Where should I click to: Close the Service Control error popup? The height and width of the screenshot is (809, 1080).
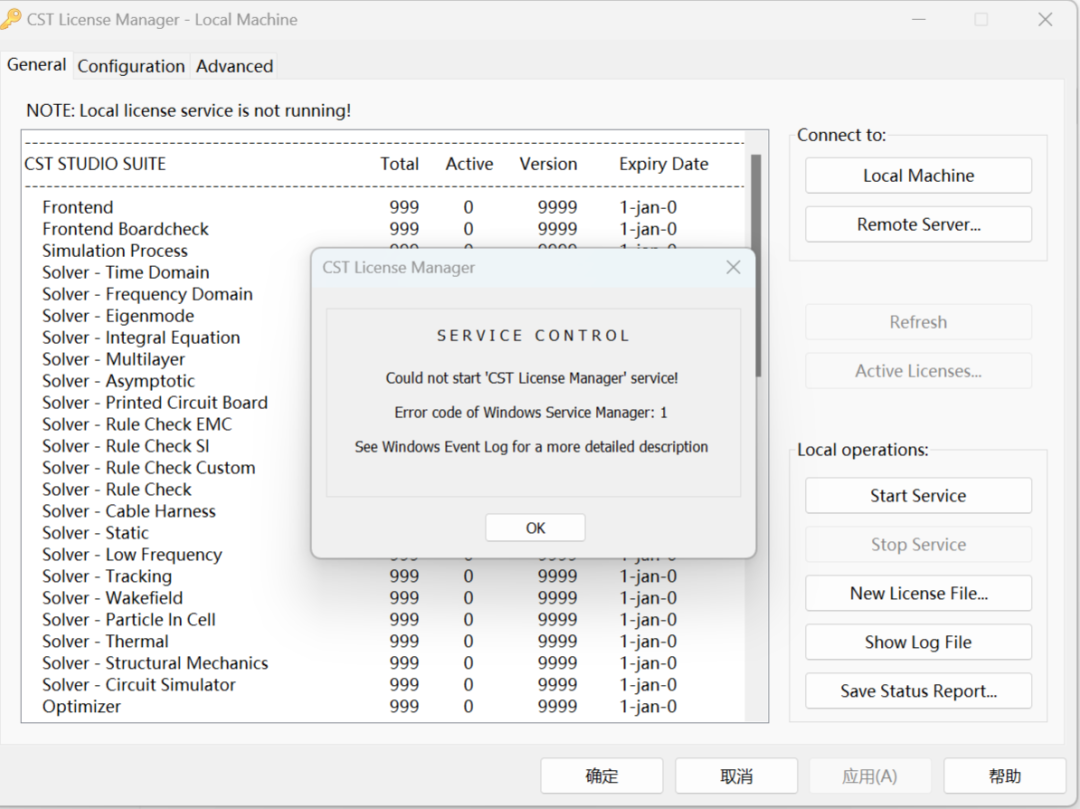pos(733,267)
